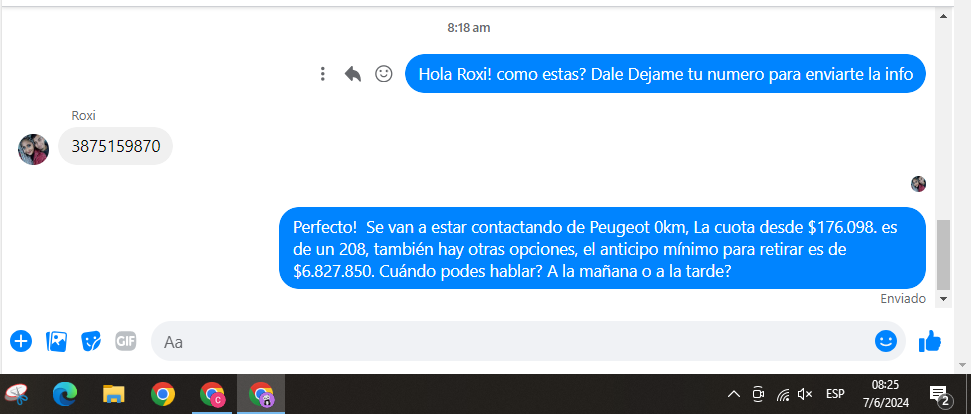This screenshot has width=971, height=414.
Task: Choose a sticker
Action: 91,341
